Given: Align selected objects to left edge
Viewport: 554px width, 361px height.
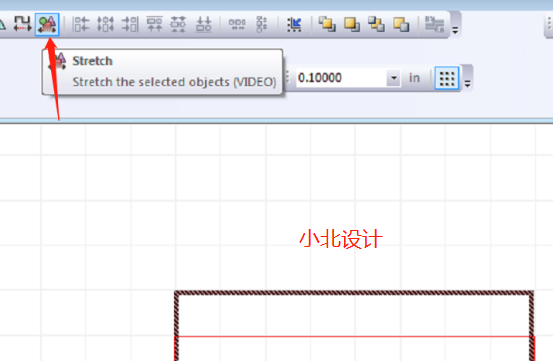Looking at the screenshot, I should coord(81,24).
